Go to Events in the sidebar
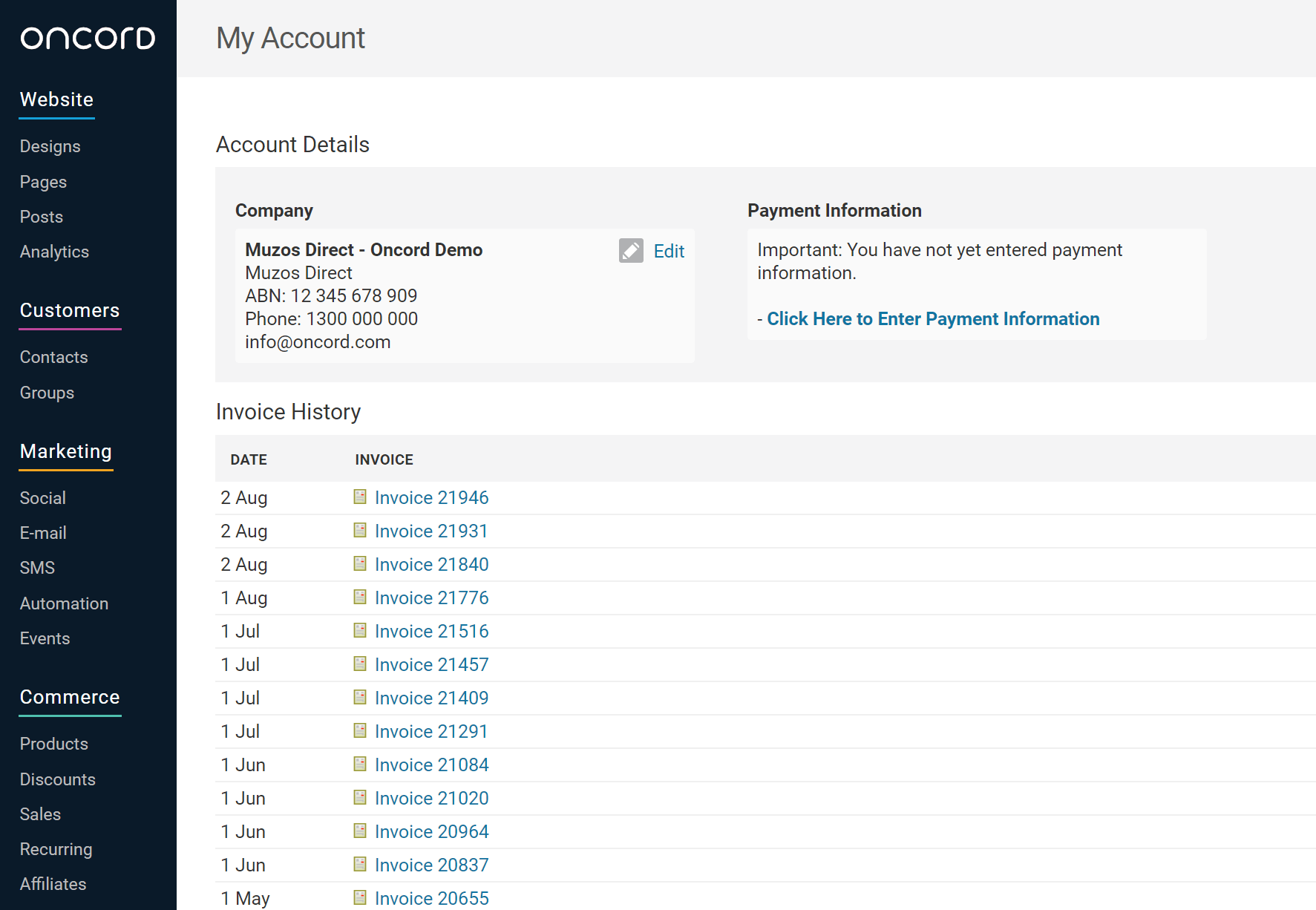This screenshot has width=1316, height=910. 45,638
